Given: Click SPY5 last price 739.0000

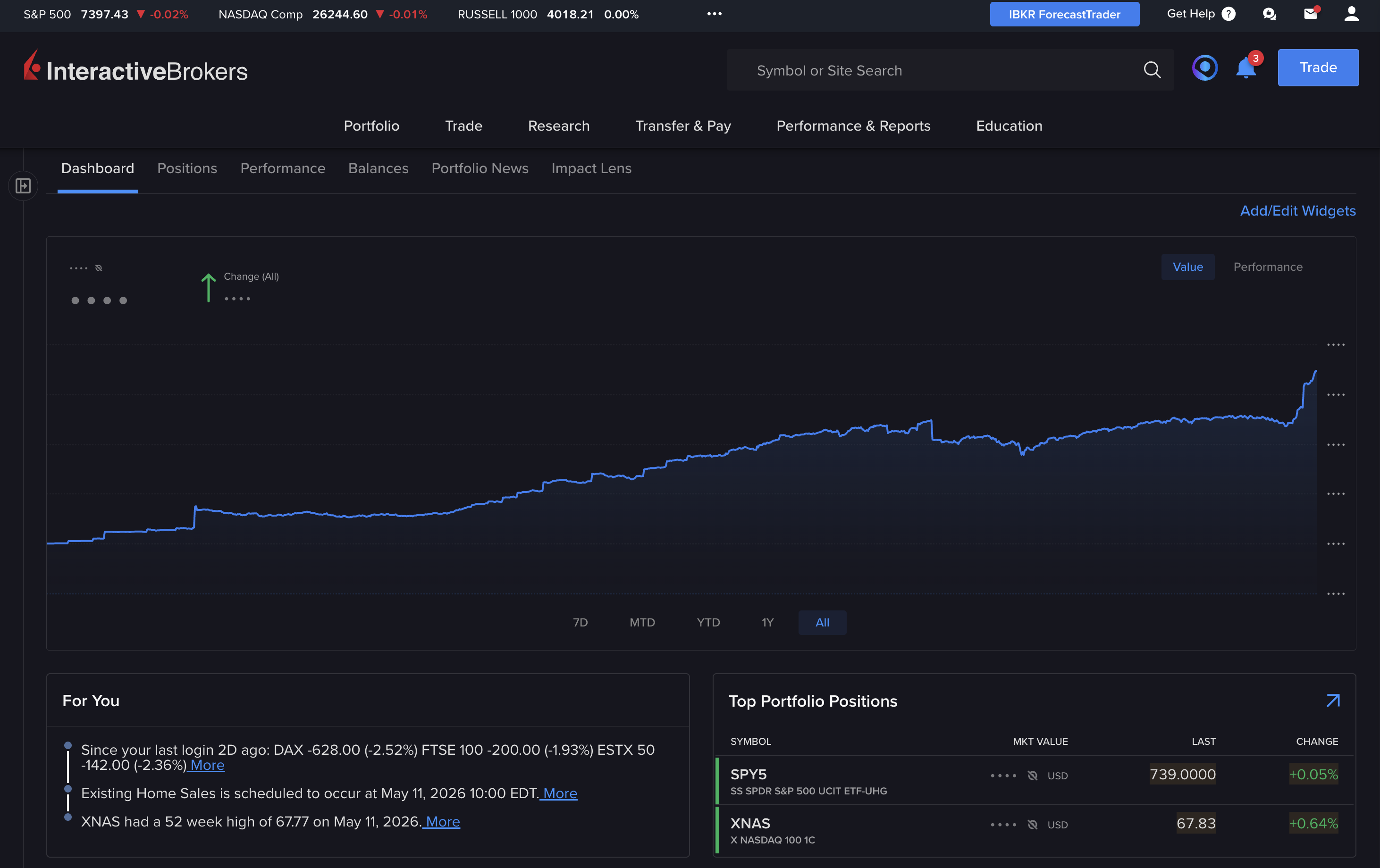Looking at the screenshot, I should 1182,774.
